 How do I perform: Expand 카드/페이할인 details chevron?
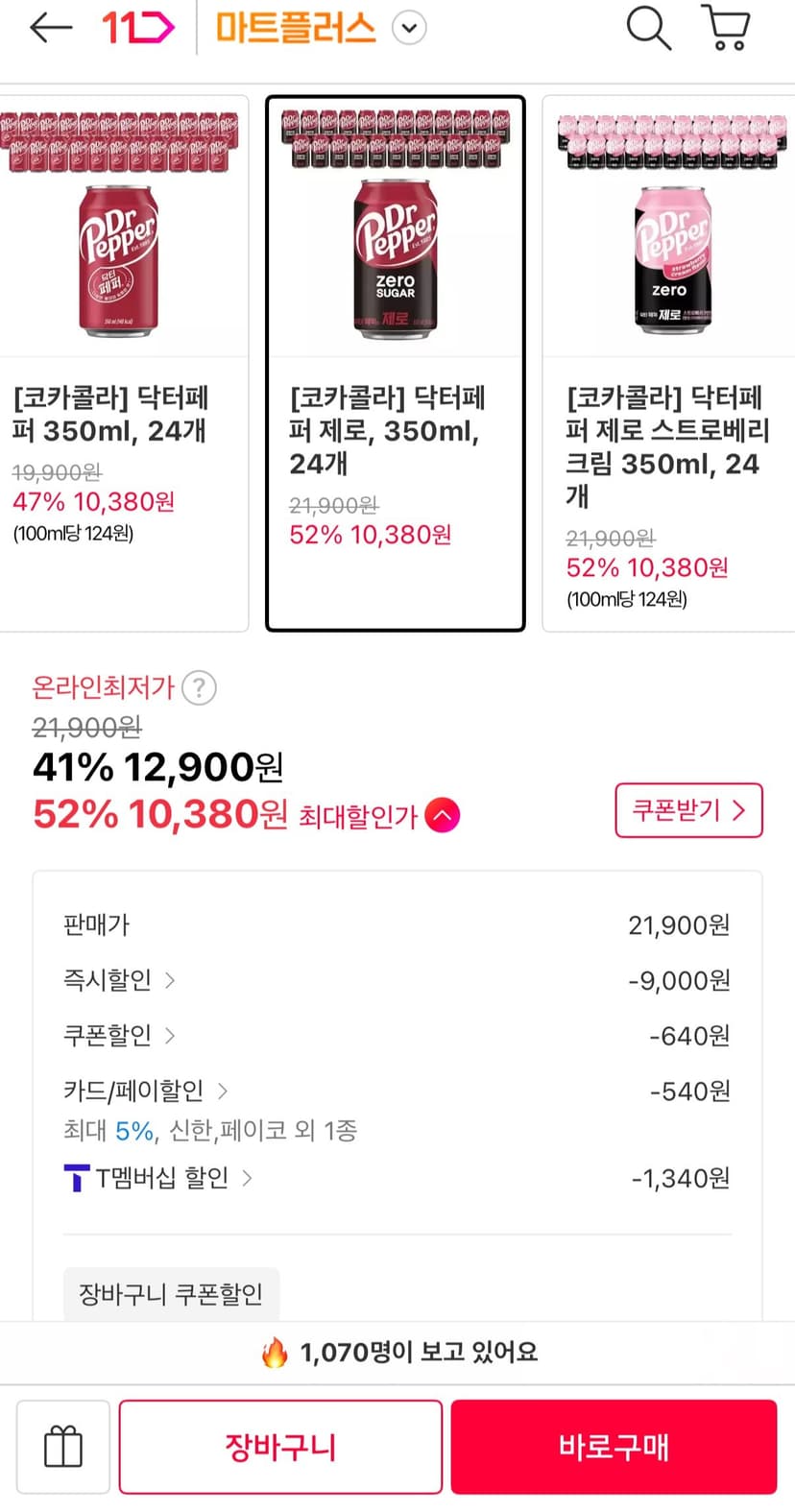coord(223,1091)
